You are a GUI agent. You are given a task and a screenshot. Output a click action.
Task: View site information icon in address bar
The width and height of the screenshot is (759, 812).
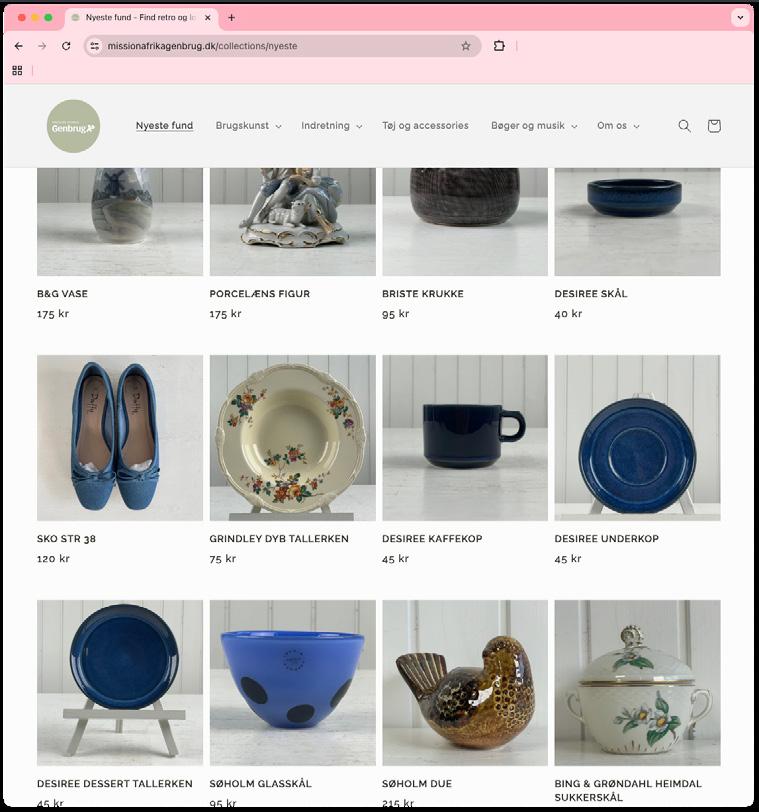[94, 46]
